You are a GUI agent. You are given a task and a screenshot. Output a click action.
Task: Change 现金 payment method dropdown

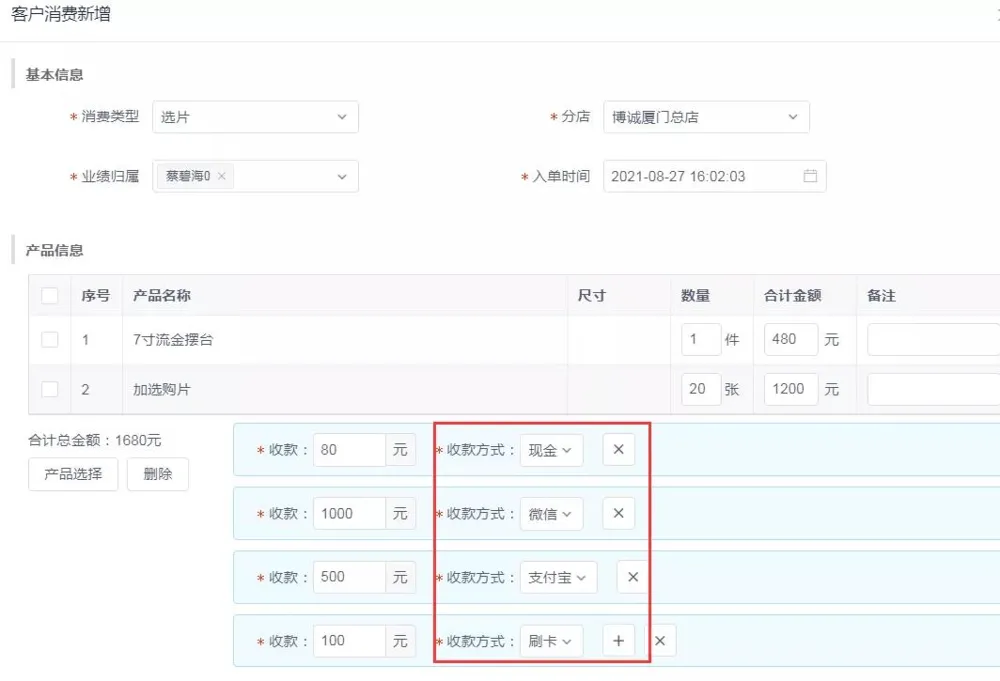point(551,450)
